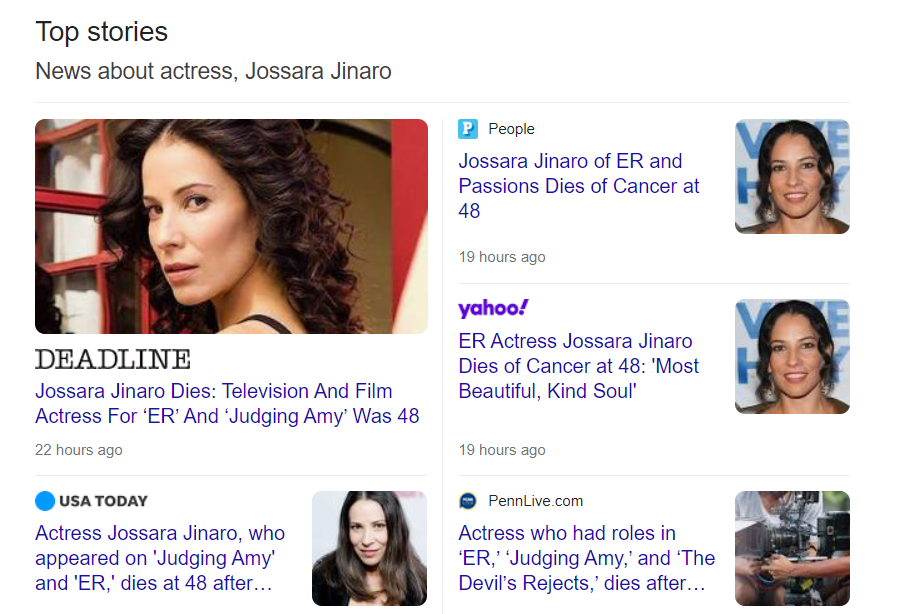Click the PennLive.com site icon
Viewport: 905px width, 614px height.
coord(468,501)
